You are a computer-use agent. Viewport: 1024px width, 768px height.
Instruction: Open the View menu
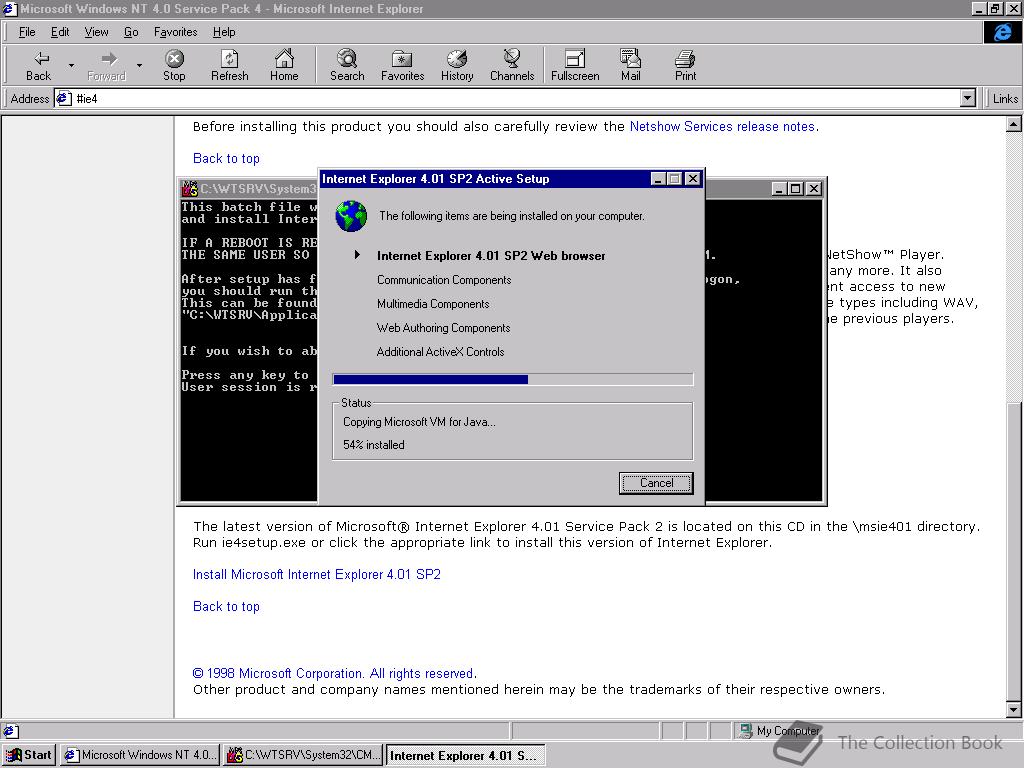[x=96, y=32]
